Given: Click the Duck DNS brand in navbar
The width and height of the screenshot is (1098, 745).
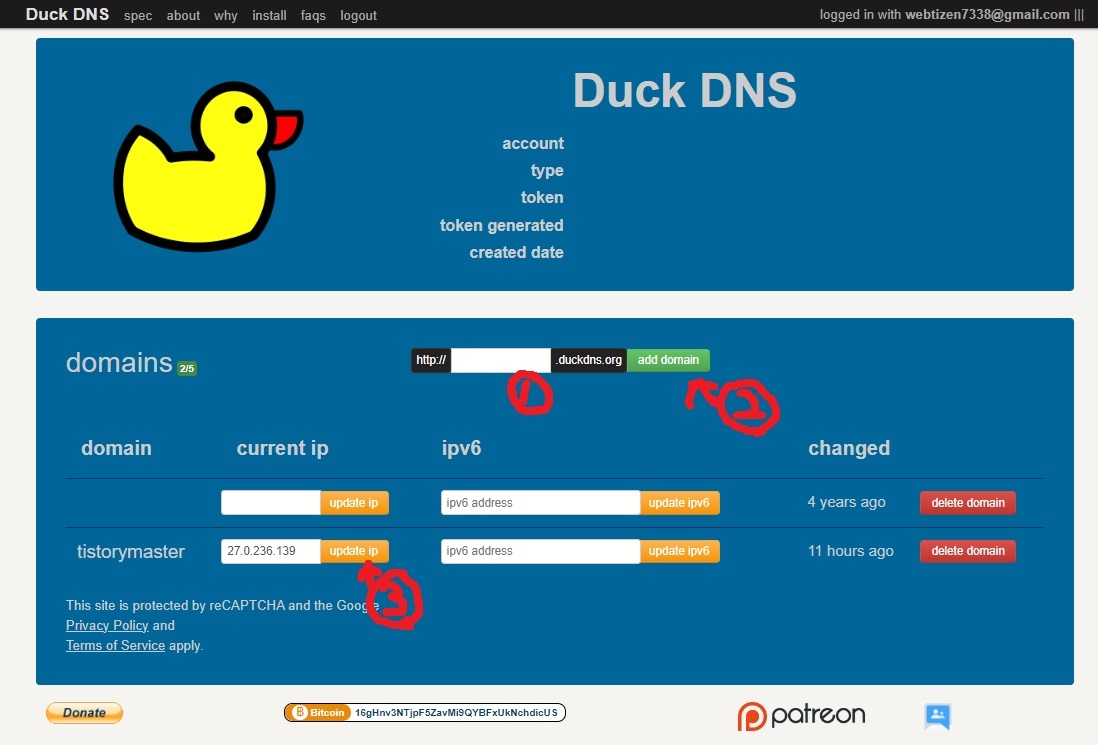Looking at the screenshot, I should [x=67, y=14].
